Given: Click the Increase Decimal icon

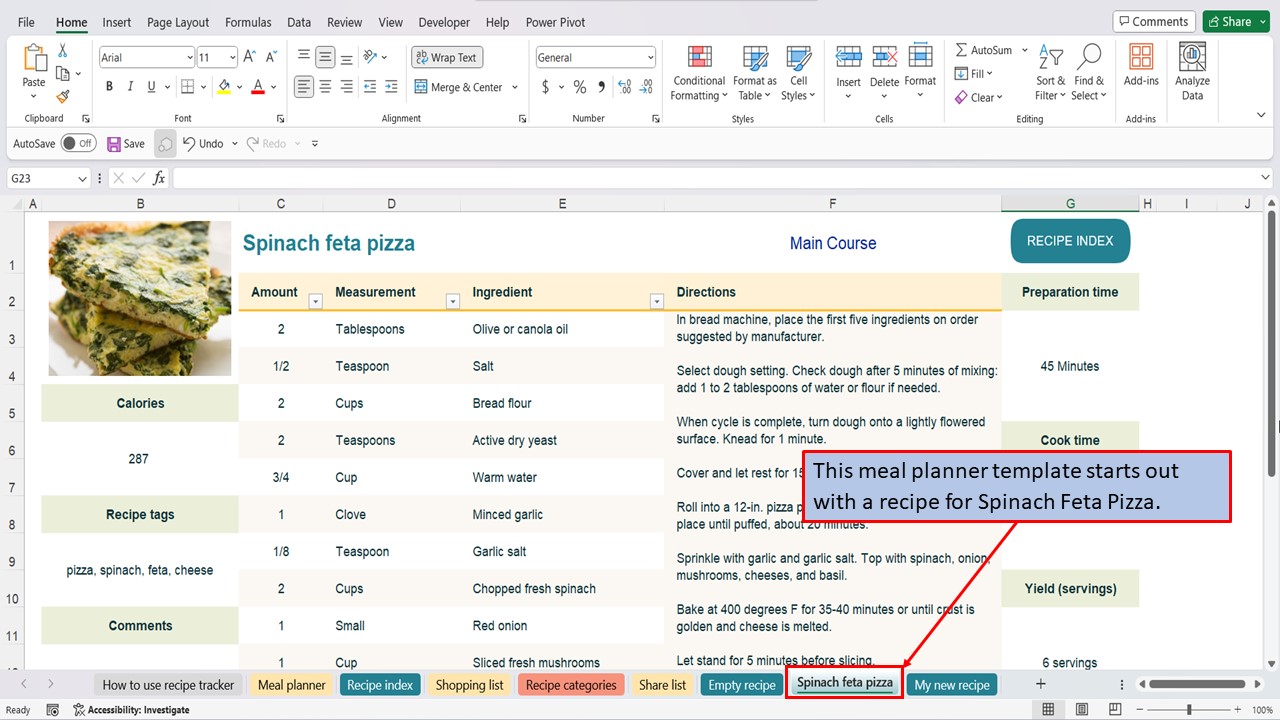Looking at the screenshot, I should click(624, 88).
